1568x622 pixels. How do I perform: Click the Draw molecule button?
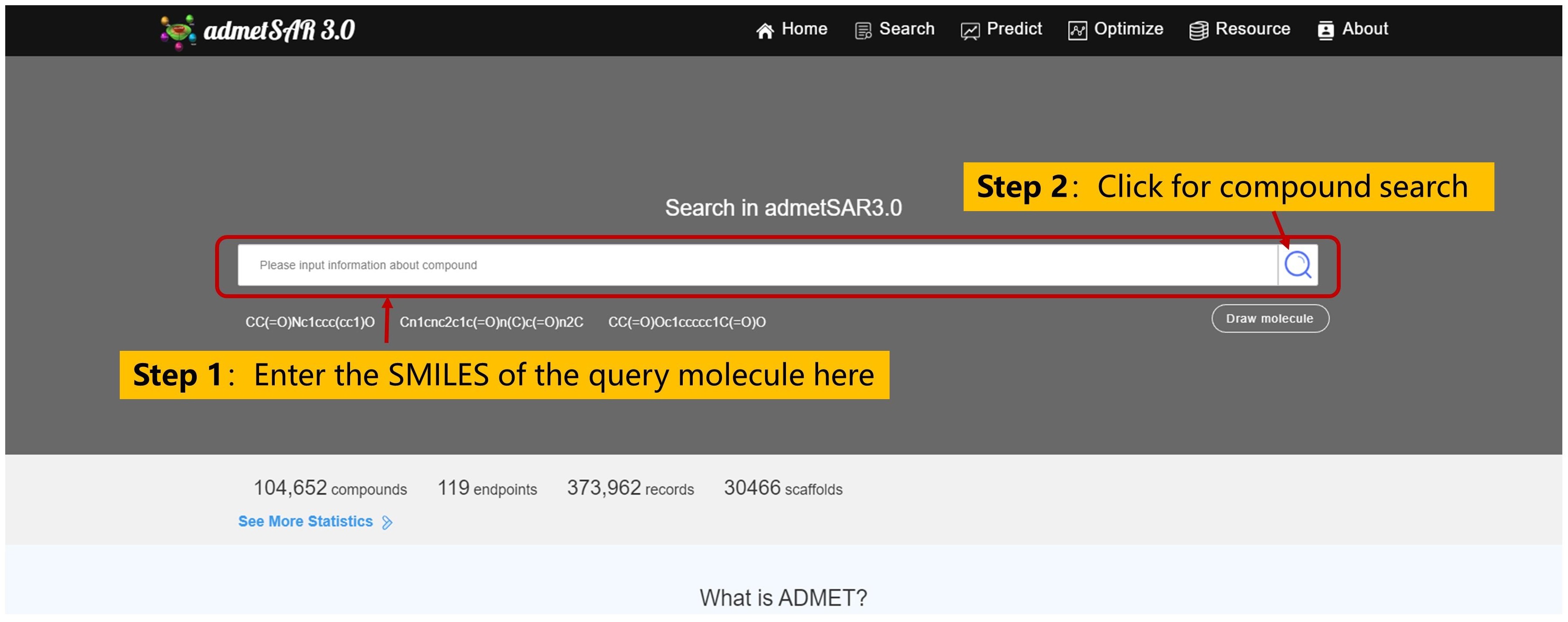[1270, 318]
